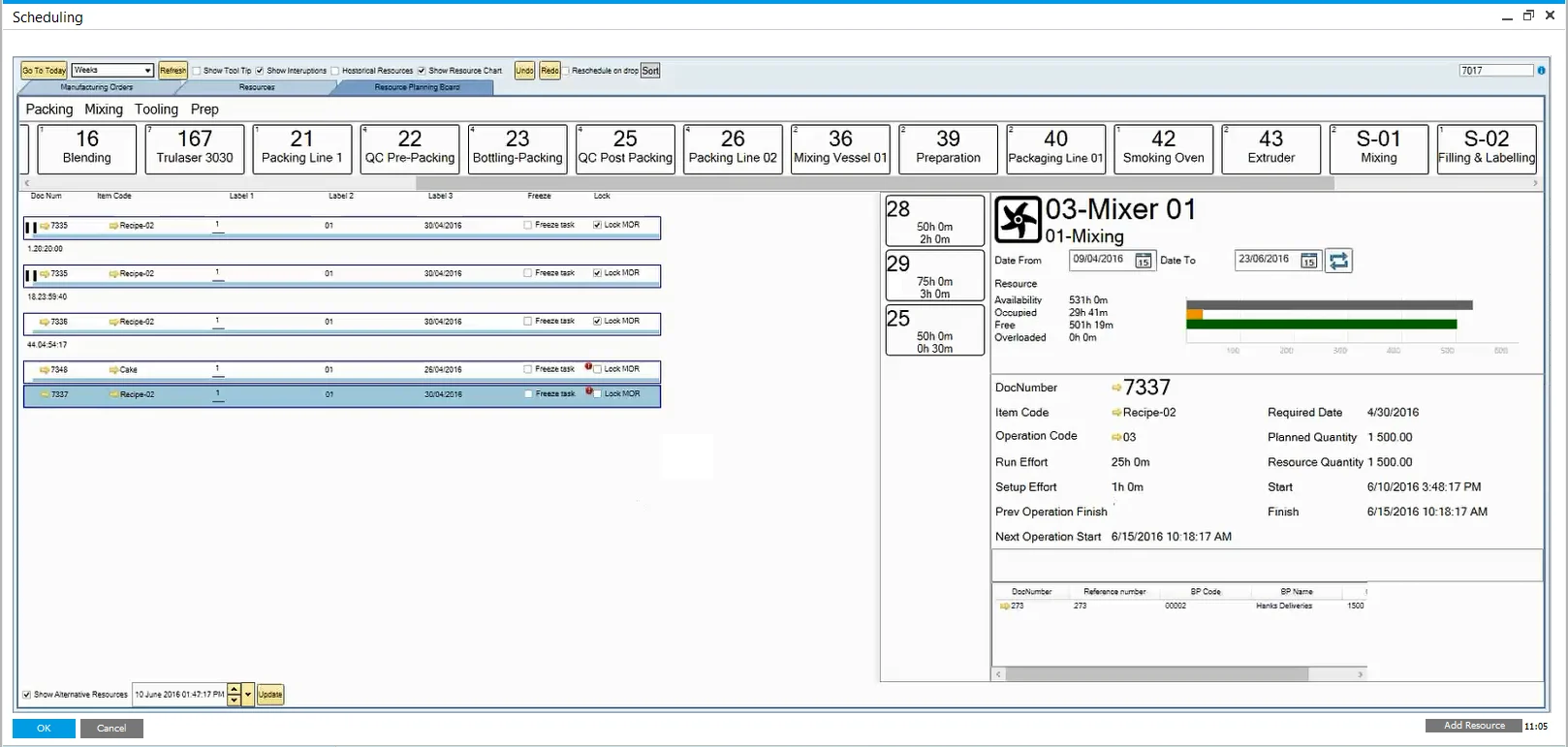Click the link arrow next to Operation Code 03
The height and width of the screenshot is (747, 1568).
coord(1116,438)
